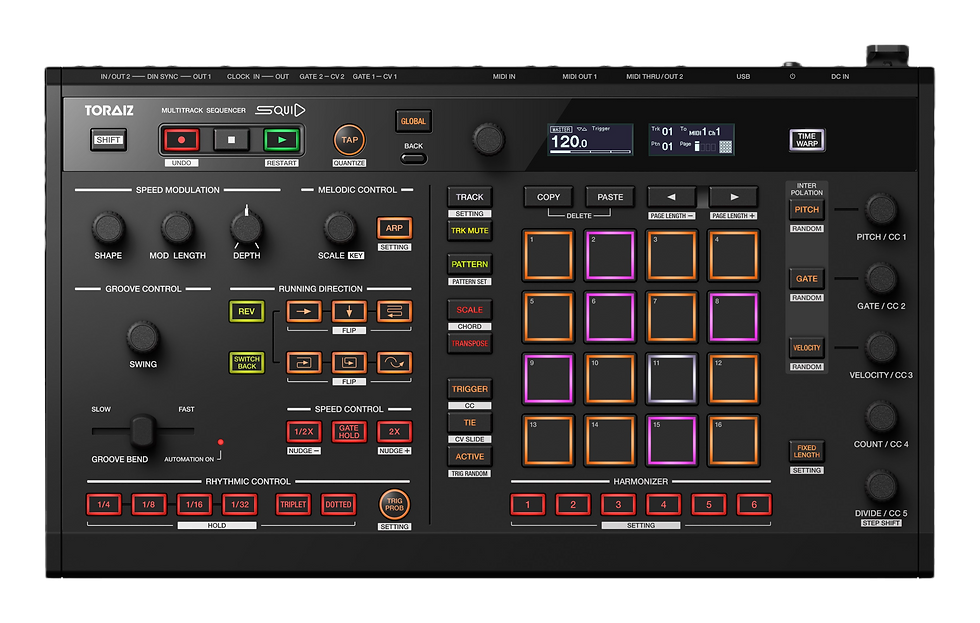Select the 1/4 rhythmic control button
This screenshot has height=623, width=980.
pyautogui.click(x=104, y=504)
